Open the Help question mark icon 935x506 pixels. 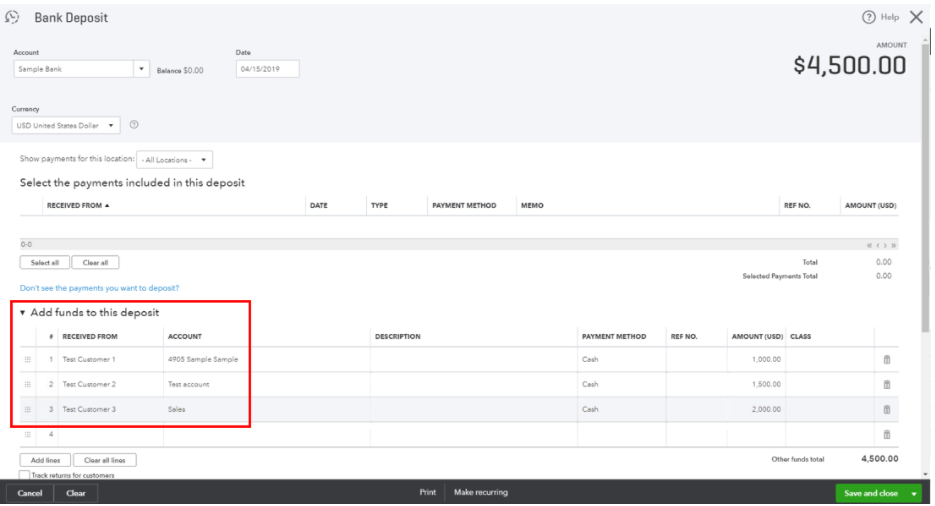869,17
